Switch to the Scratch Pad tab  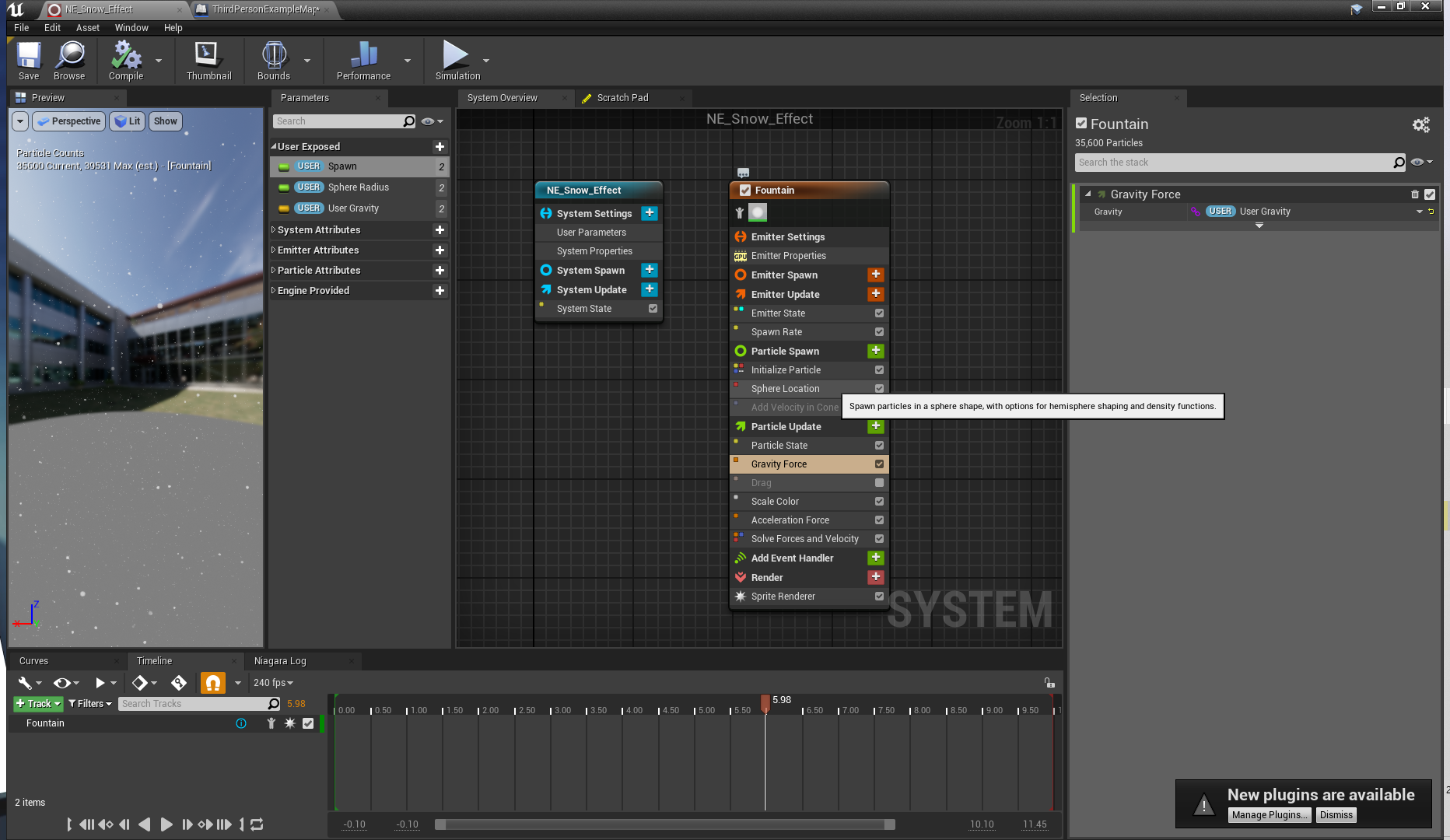tap(622, 98)
